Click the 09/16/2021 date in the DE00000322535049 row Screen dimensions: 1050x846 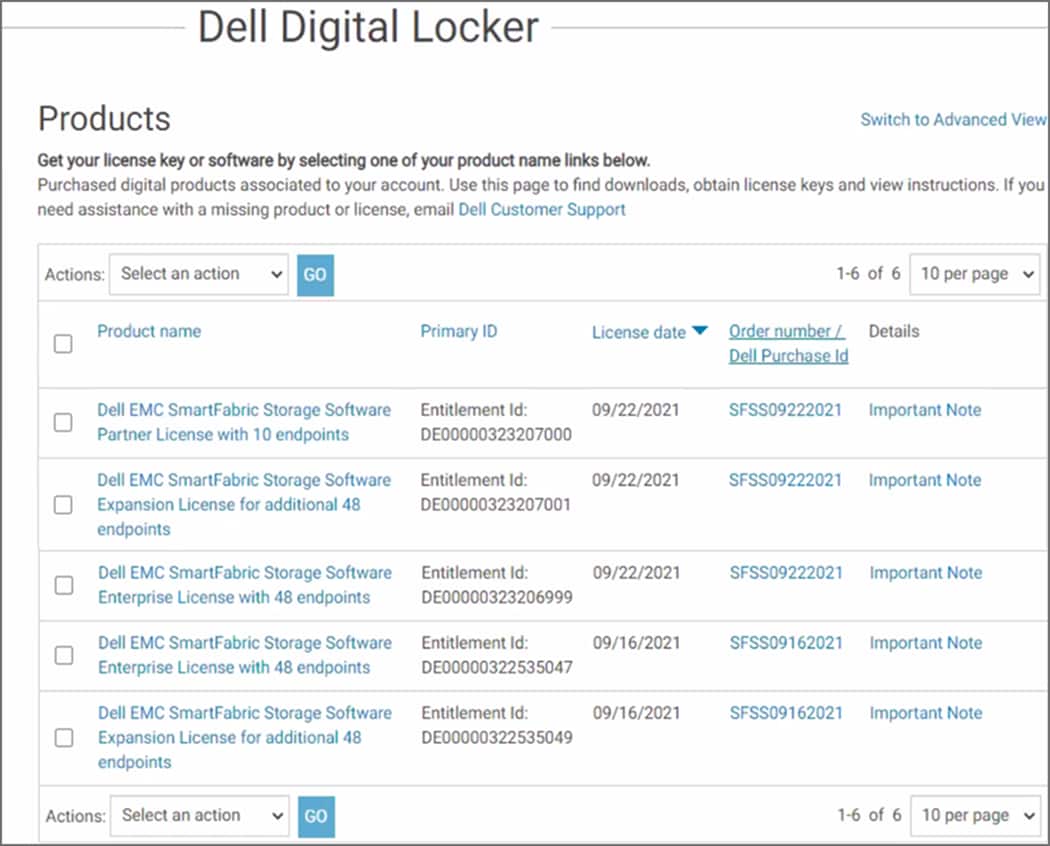(636, 713)
